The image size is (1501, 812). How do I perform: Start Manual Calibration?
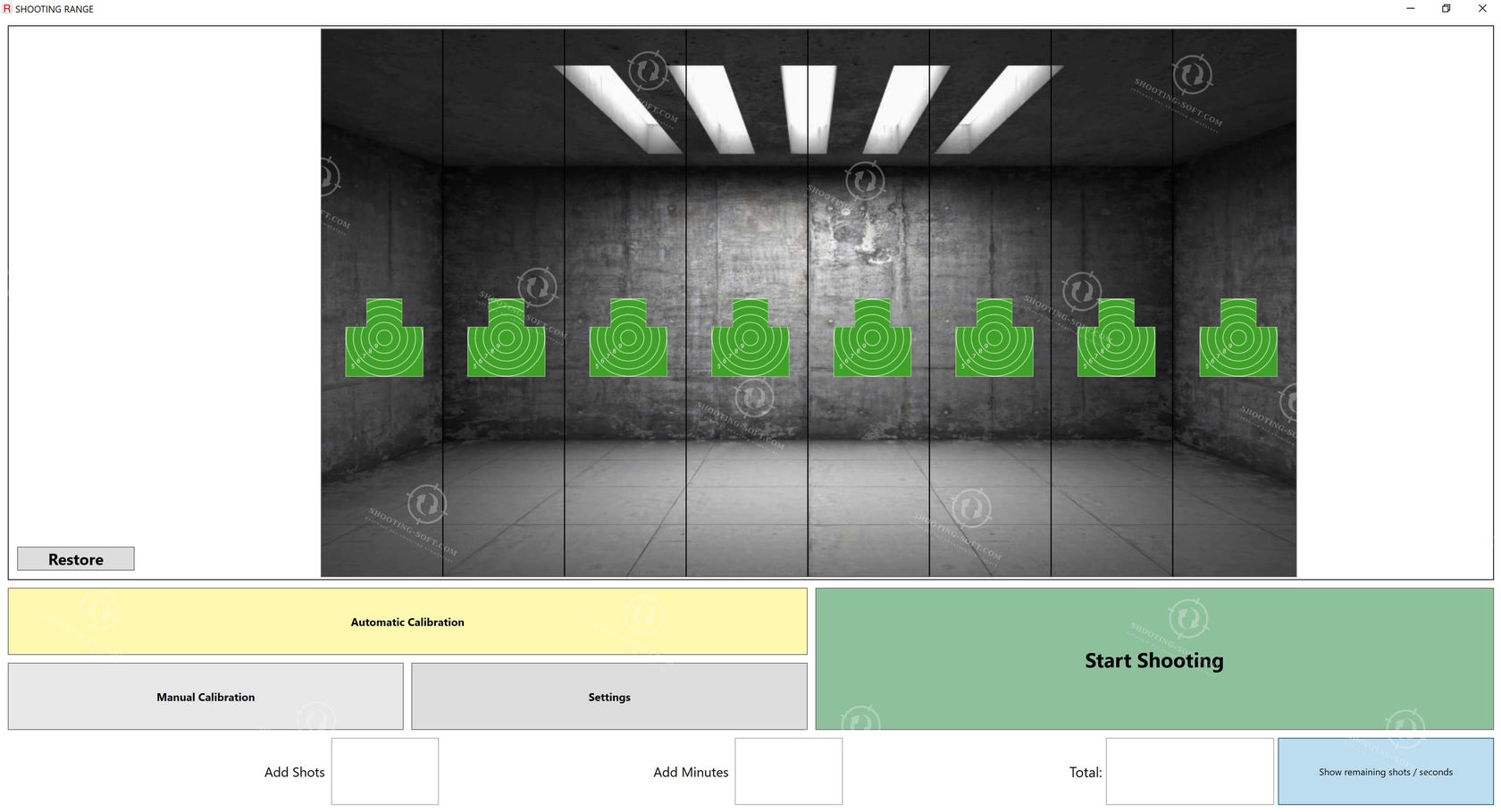point(205,697)
